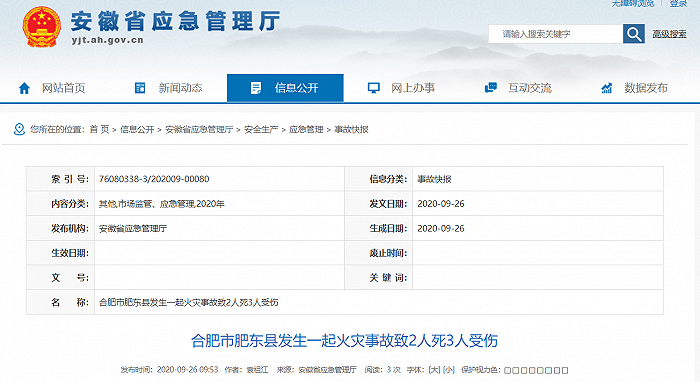Click the 来源: 安徽省应急管理厅 source text
This screenshot has width=700, height=382.
316,370
